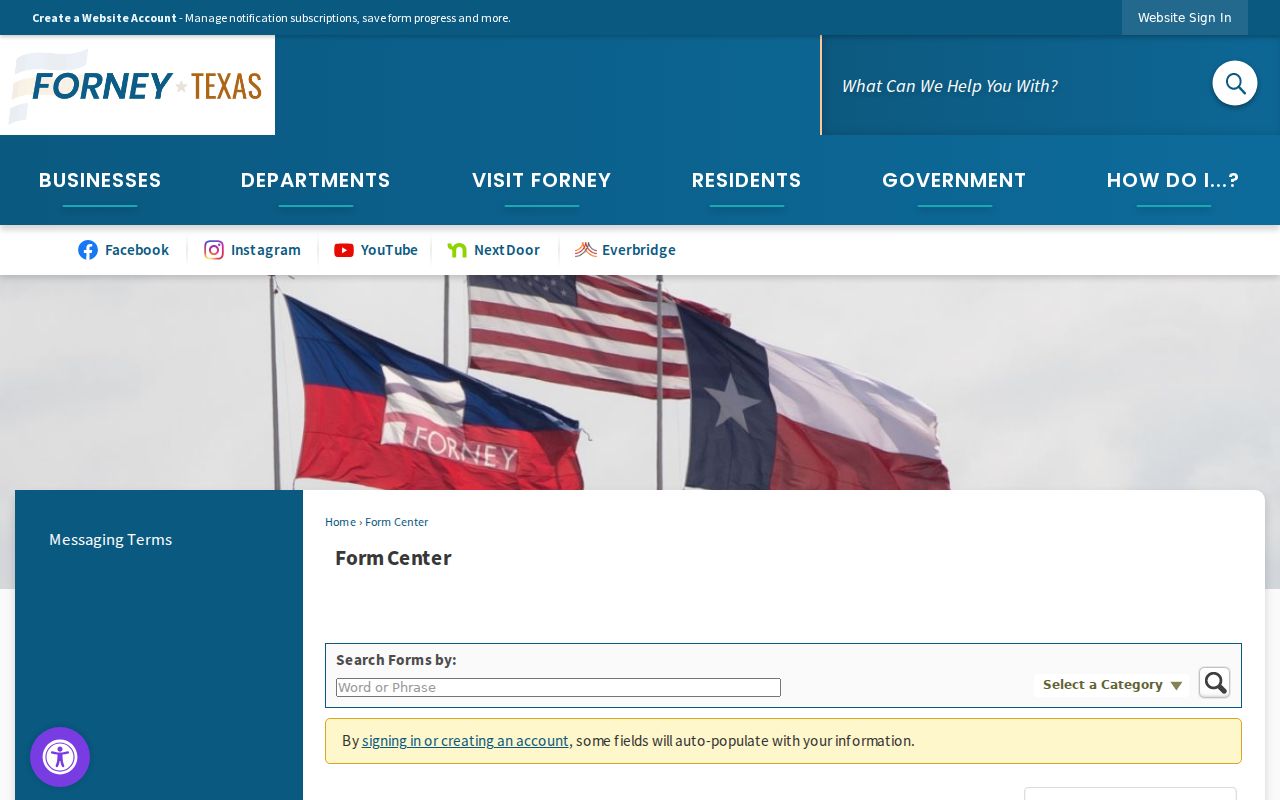Open the Visit Forney menu
Viewport: 1280px width, 800px height.
[x=541, y=180]
